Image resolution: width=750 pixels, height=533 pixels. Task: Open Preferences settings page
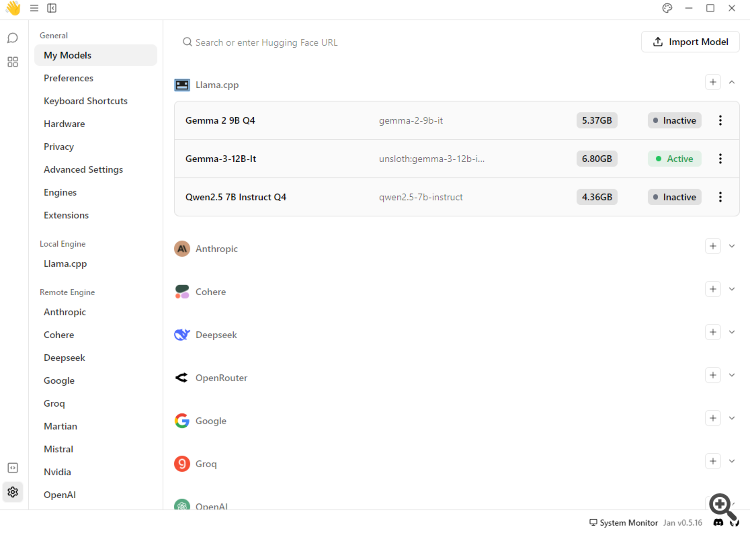[68, 78]
